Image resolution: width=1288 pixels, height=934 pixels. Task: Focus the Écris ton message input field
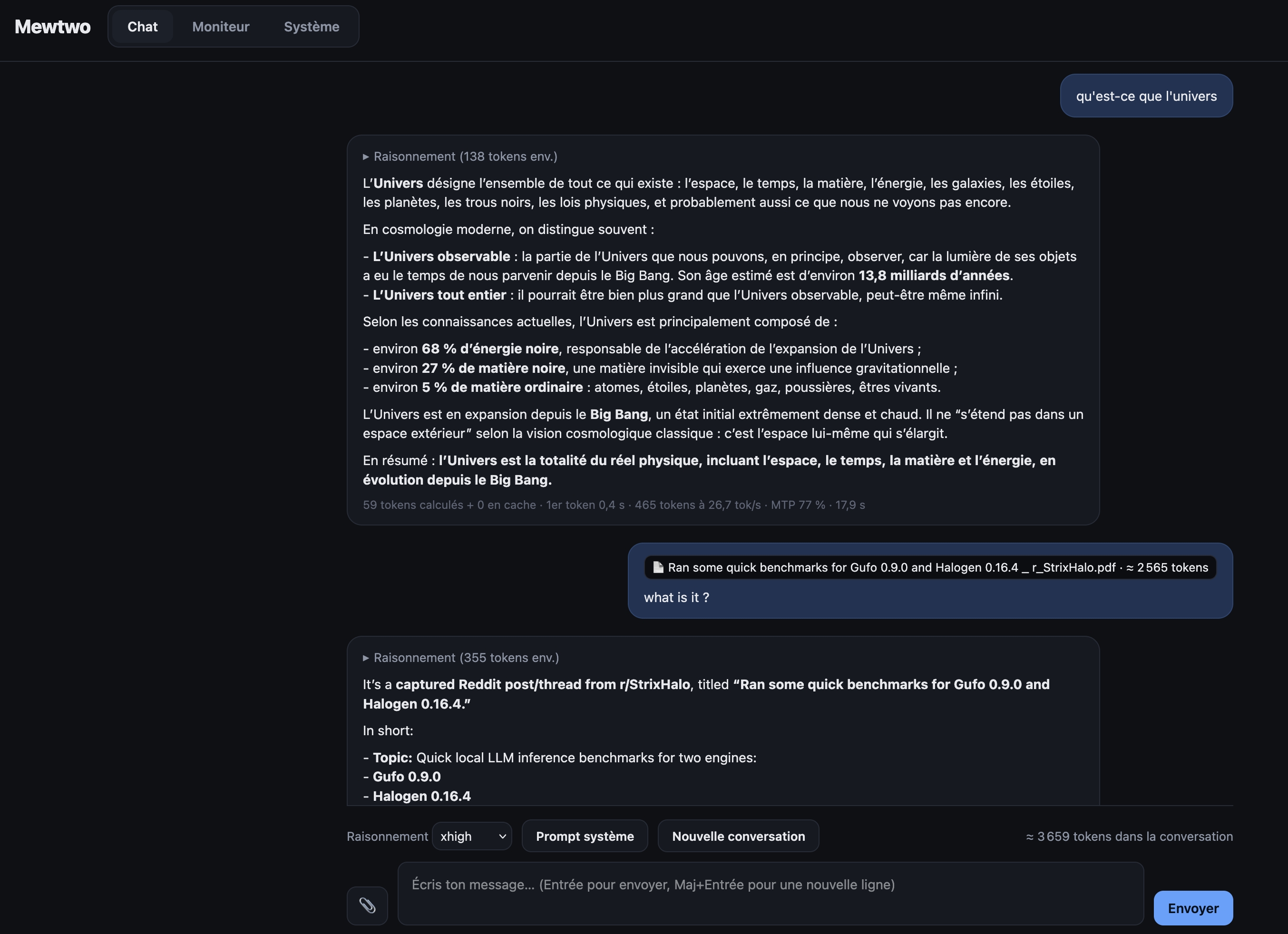click(x=771, y=893)
